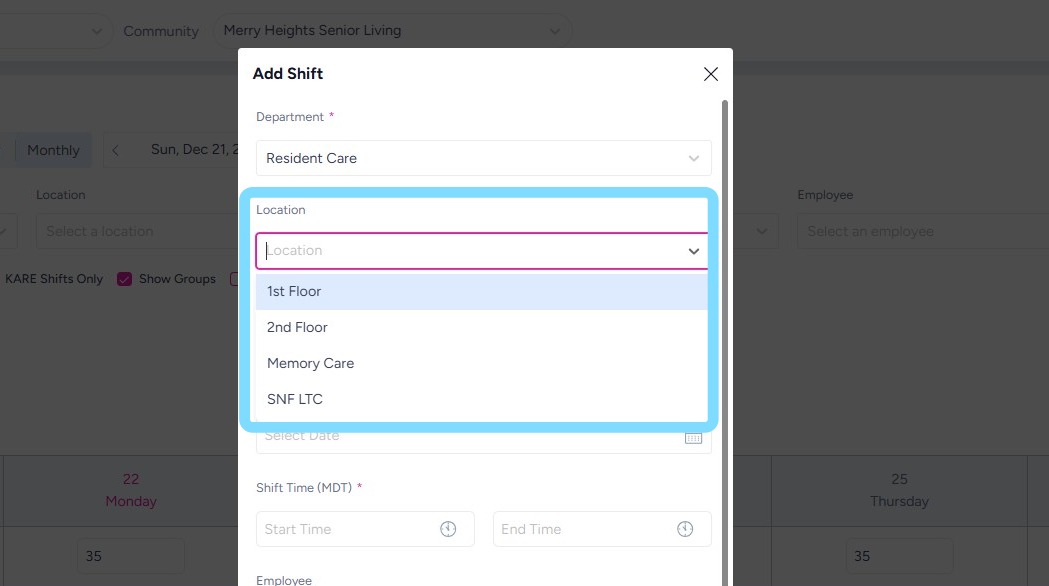The image size is (1049, 586).
Task: Open the date picker calendar icon
Action: [693, 437]
